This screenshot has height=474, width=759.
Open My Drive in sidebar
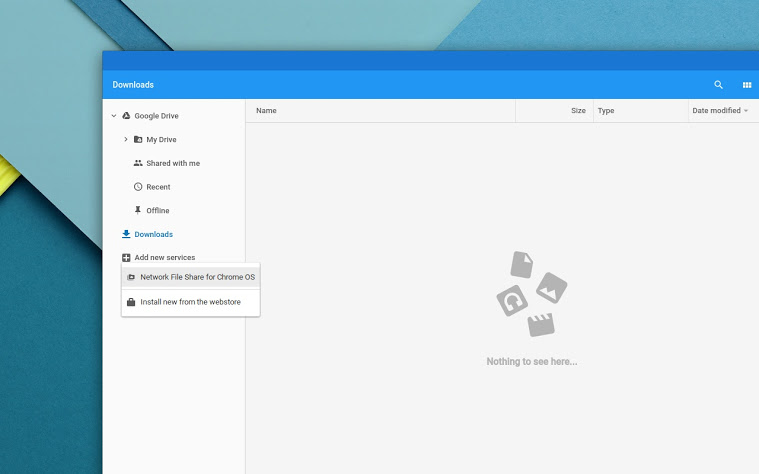click(x=161, y=139)
